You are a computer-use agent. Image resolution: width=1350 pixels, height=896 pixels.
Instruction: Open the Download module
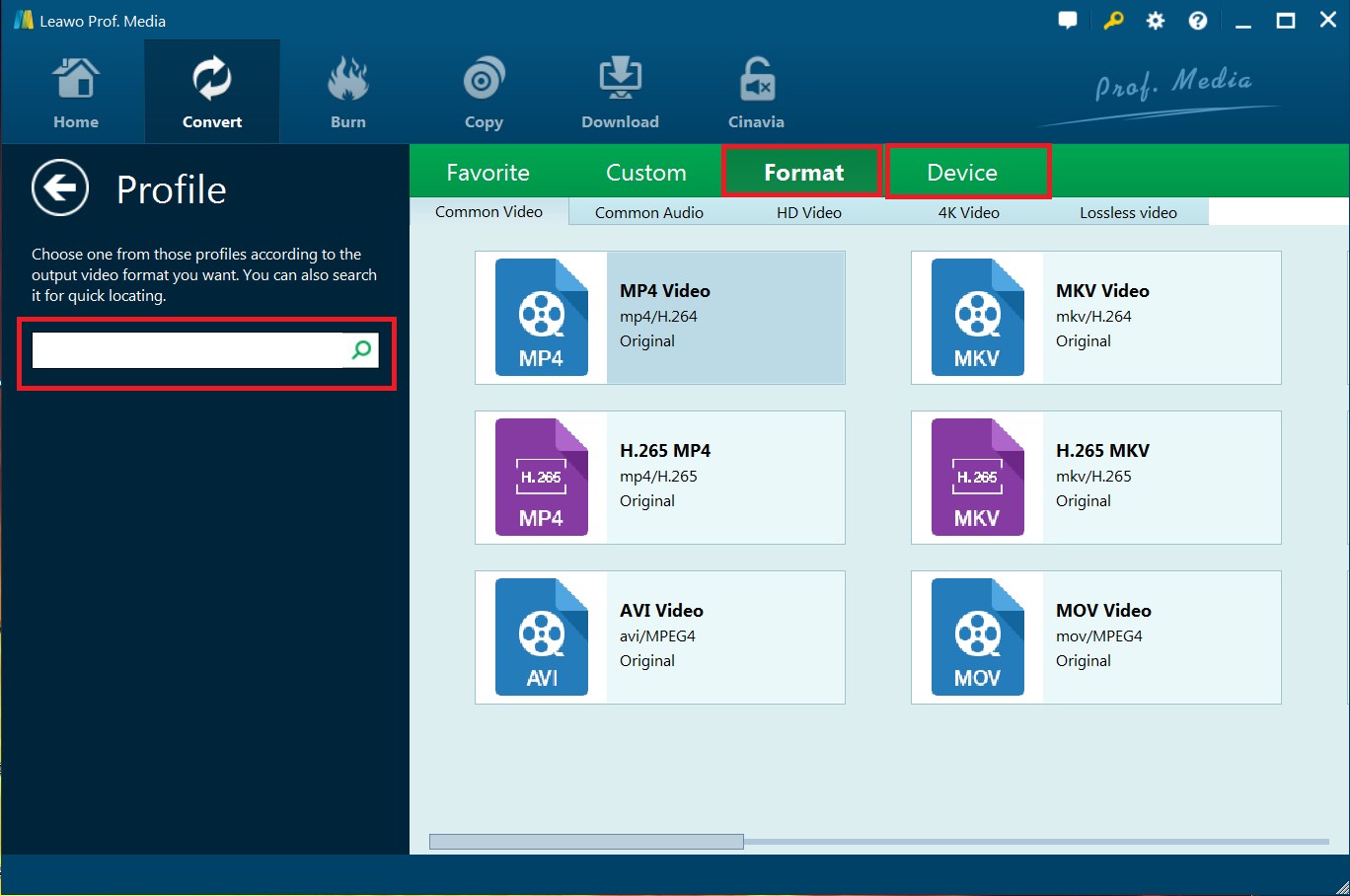coord(619,91)
